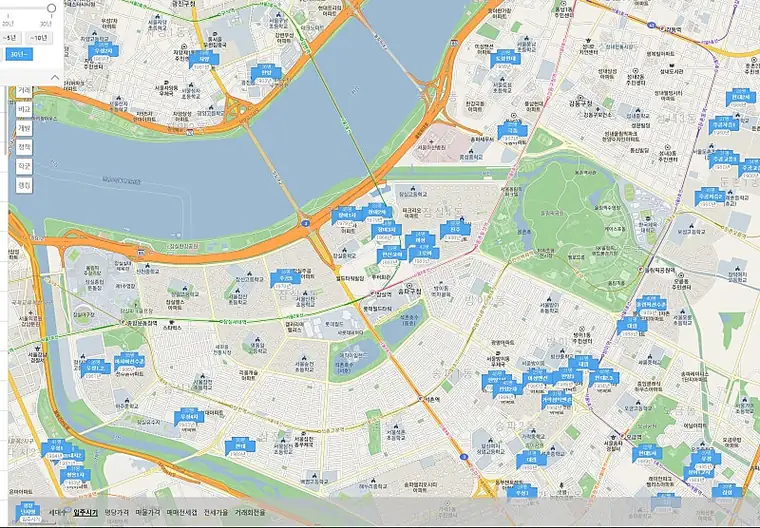Switch bottom bar to 전세가율
This screenshot has width=760, height=528.
[216, 512]
